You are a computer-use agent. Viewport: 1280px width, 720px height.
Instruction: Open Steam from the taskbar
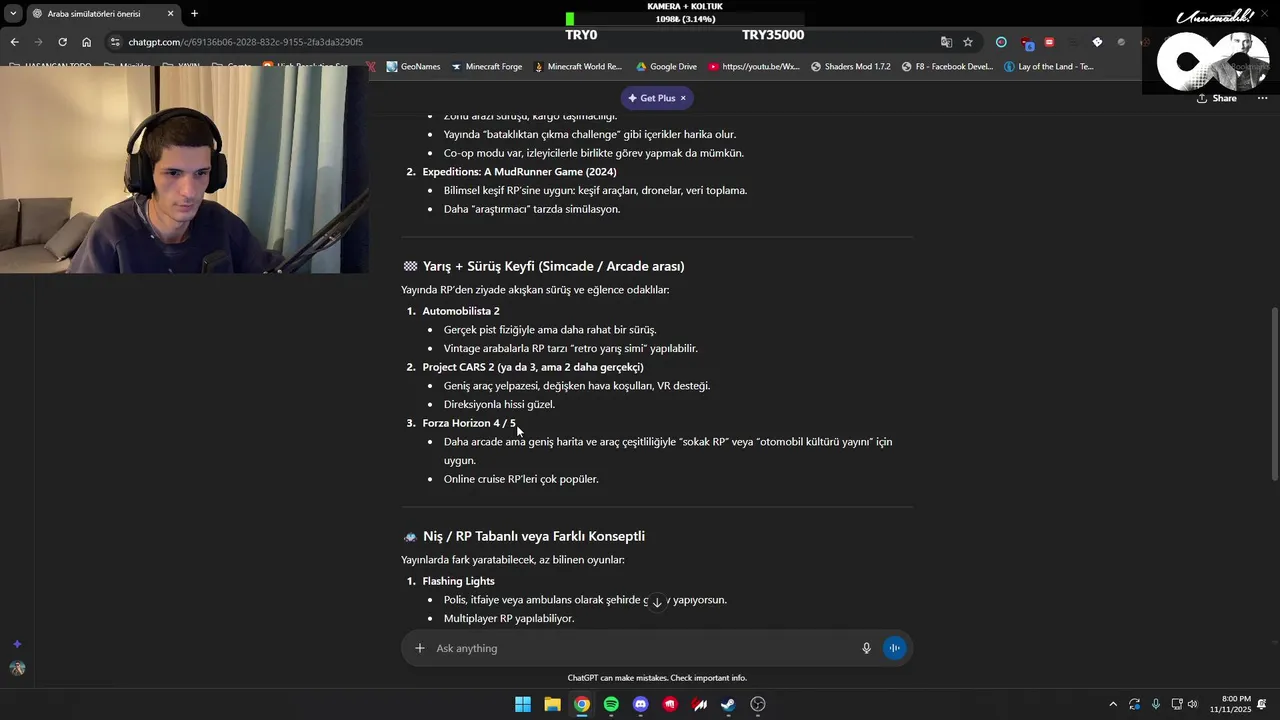[728, 704]
